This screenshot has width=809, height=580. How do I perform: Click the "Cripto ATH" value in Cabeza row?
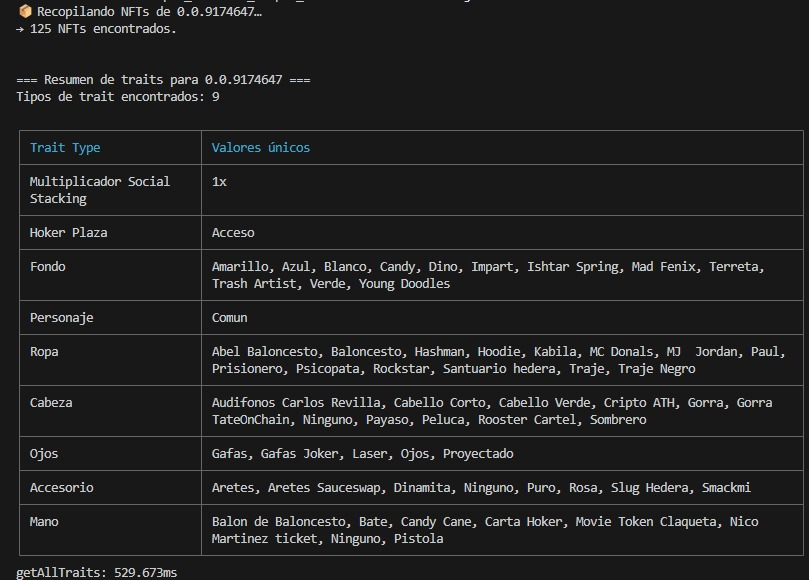[x=639, y=402]
